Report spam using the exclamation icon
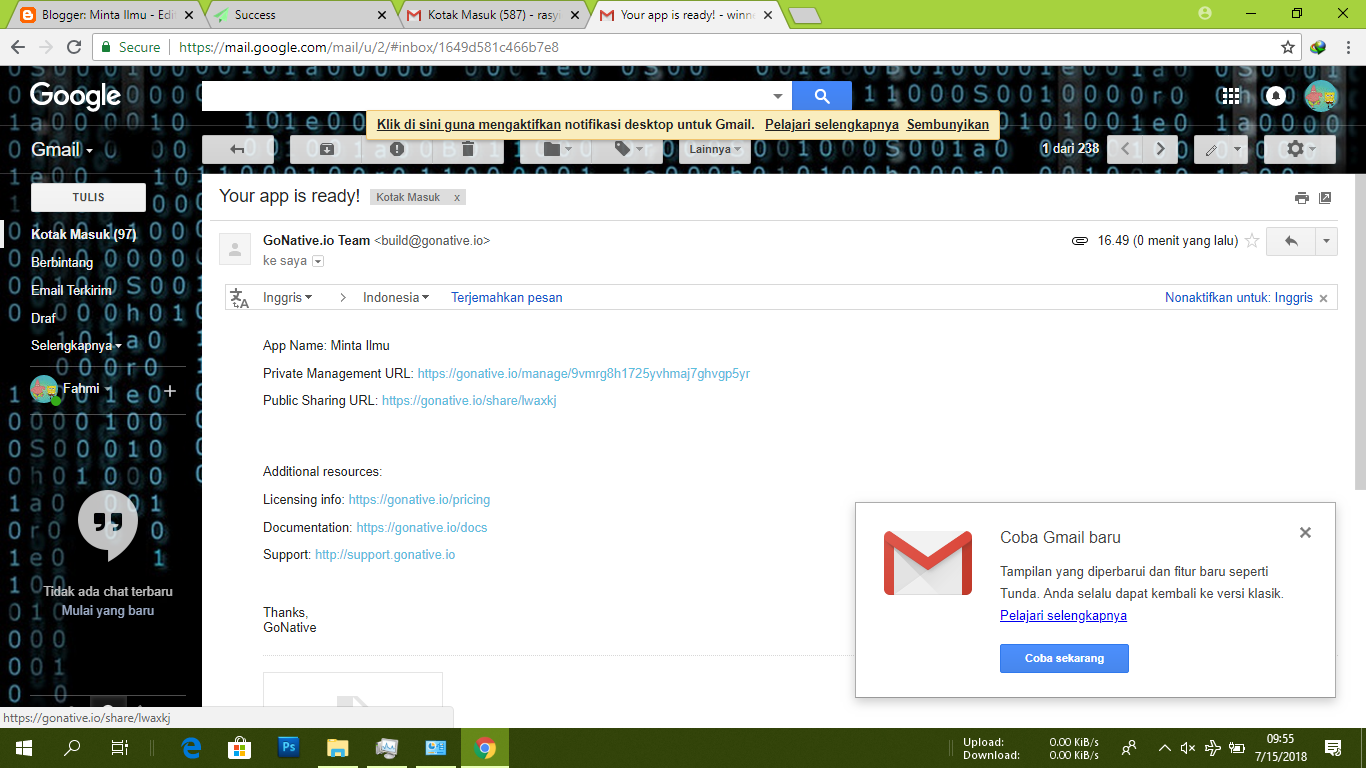The width and height of the screenshot is (1366, 768). [x=397, y=149]
